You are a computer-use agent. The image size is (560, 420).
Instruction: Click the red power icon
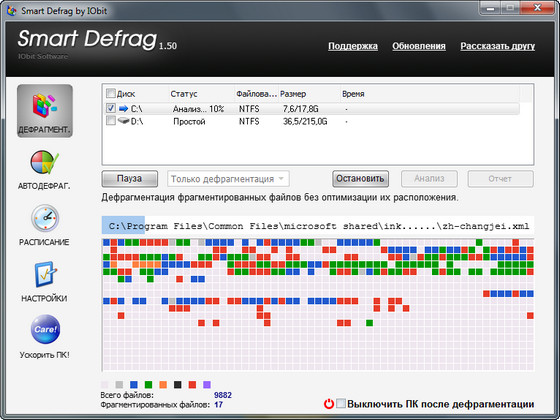click(x=329, y=404)
